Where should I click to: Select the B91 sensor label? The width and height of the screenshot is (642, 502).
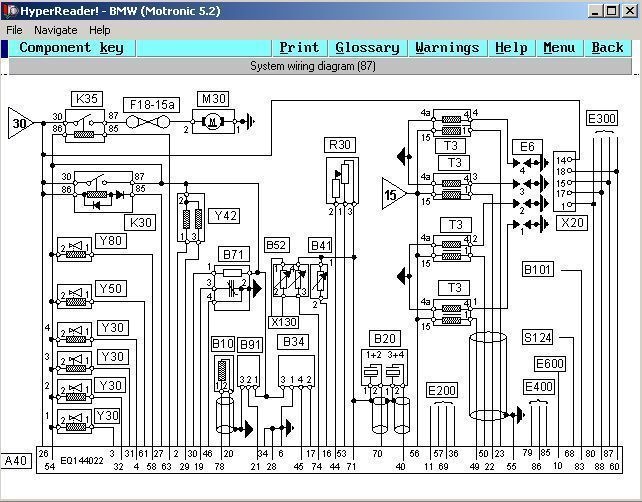(x=250, y=345)
